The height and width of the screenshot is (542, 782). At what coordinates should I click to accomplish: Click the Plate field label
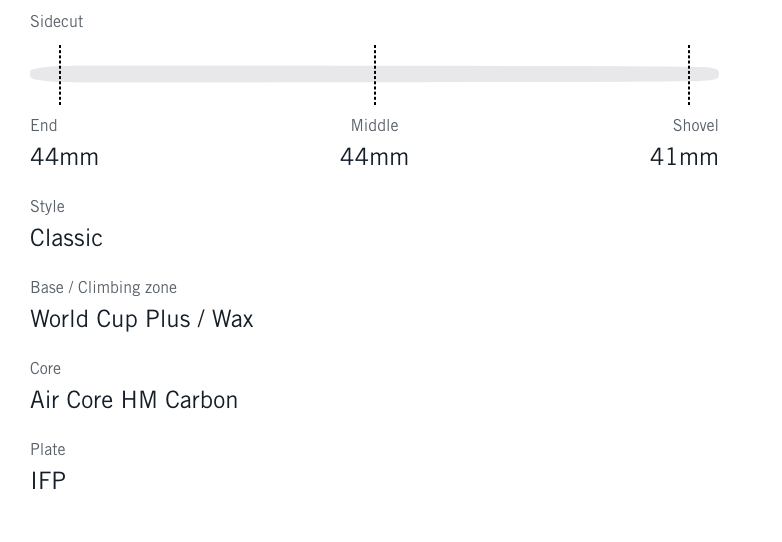click(47, 450)
